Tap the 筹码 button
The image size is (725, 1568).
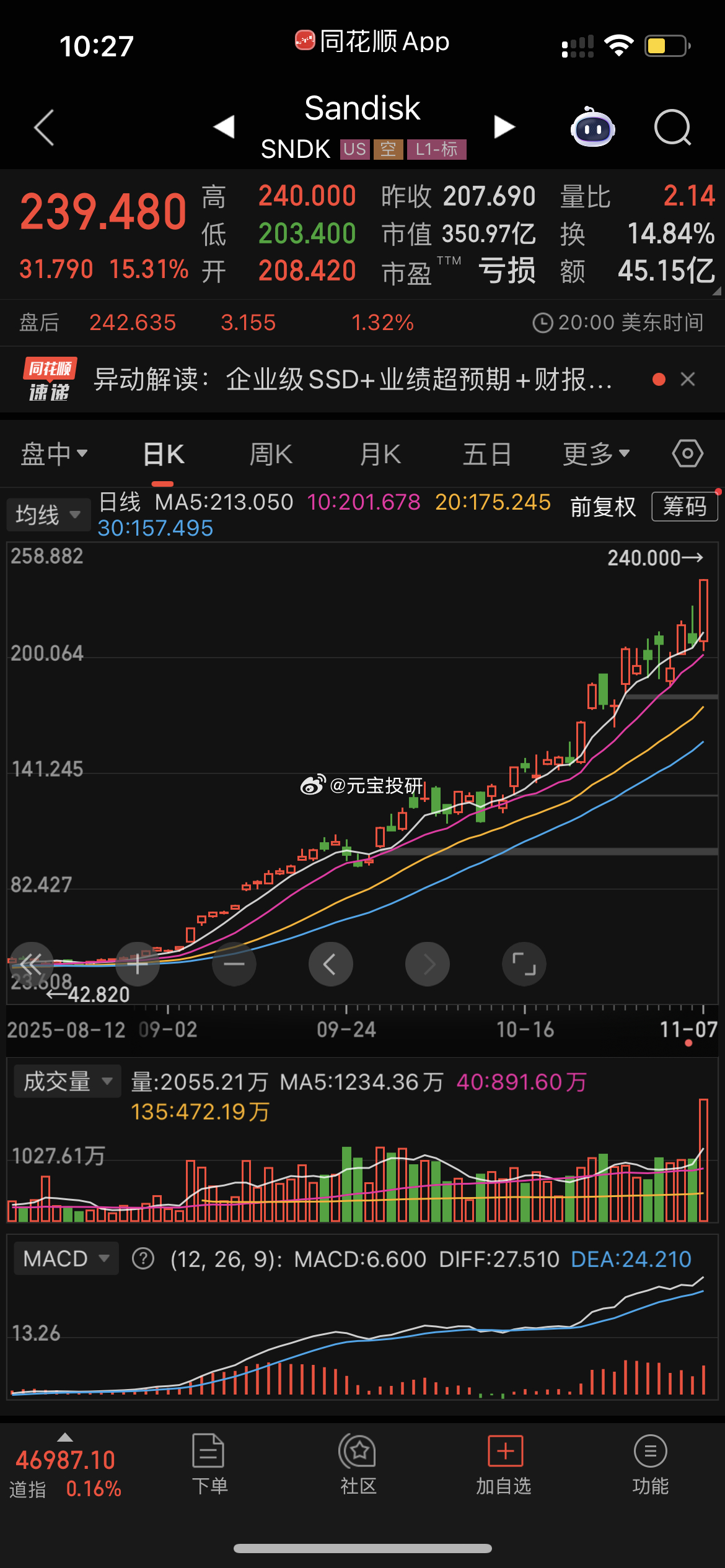(685, 507)
